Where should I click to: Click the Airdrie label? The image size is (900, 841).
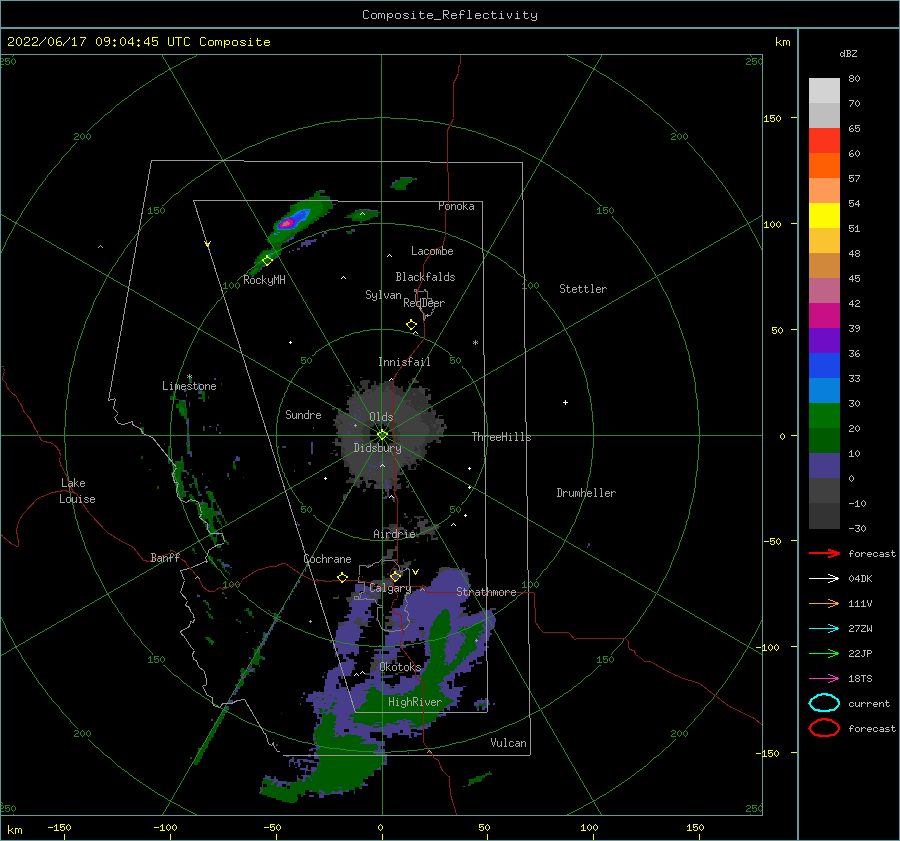pyautogui.click(x=394, y=534)
